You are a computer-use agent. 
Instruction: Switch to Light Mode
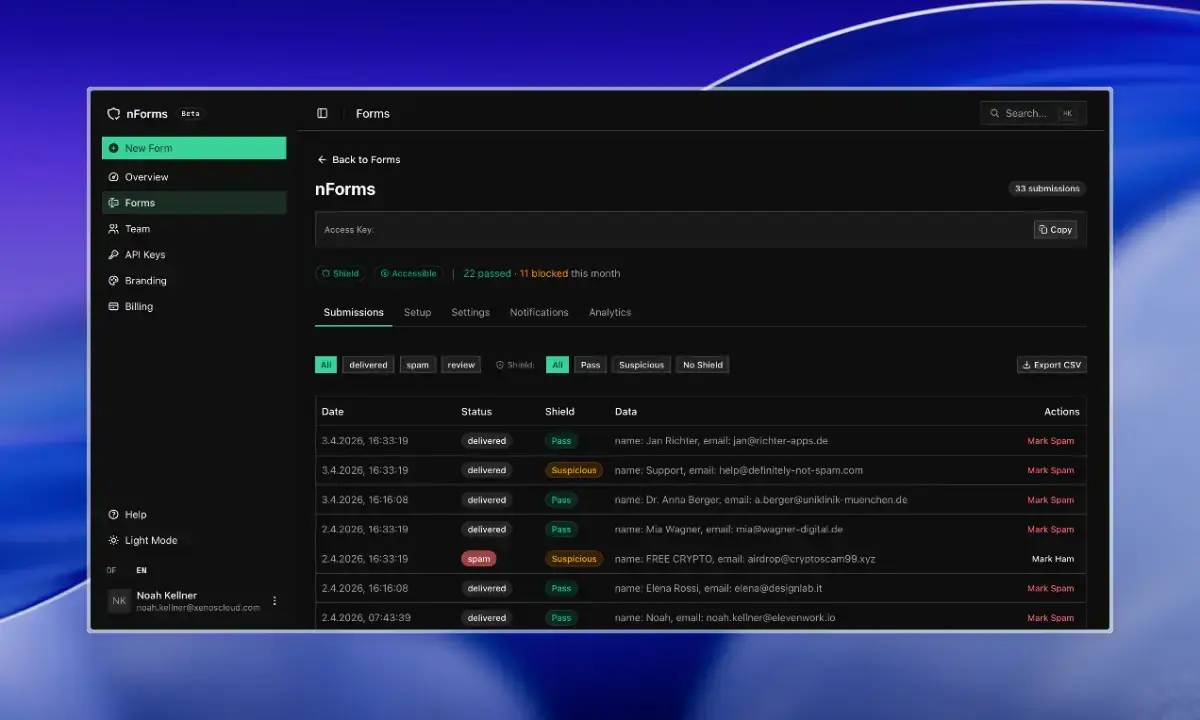(143, 541)
